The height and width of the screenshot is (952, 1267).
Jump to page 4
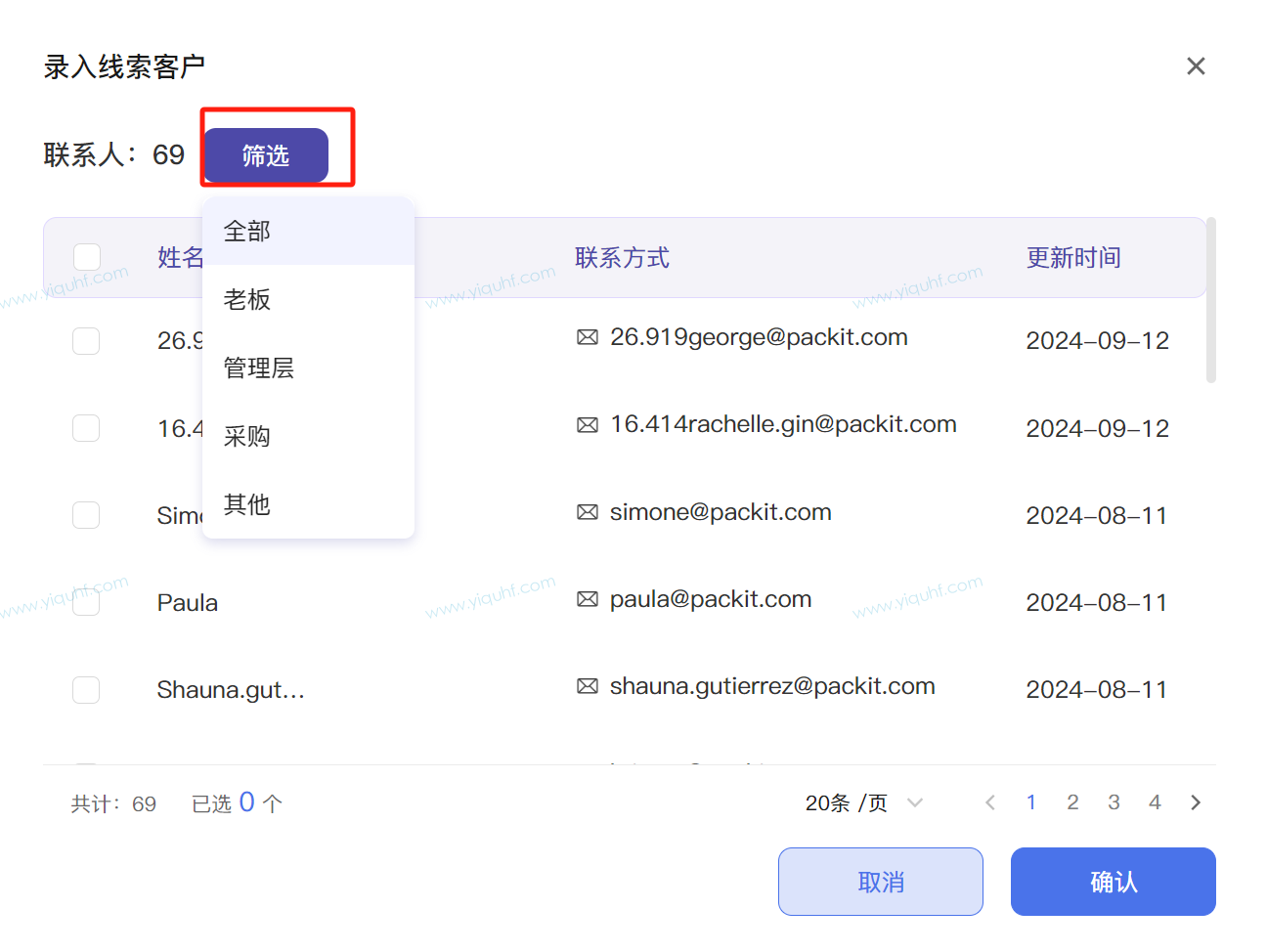point(1155,802)
